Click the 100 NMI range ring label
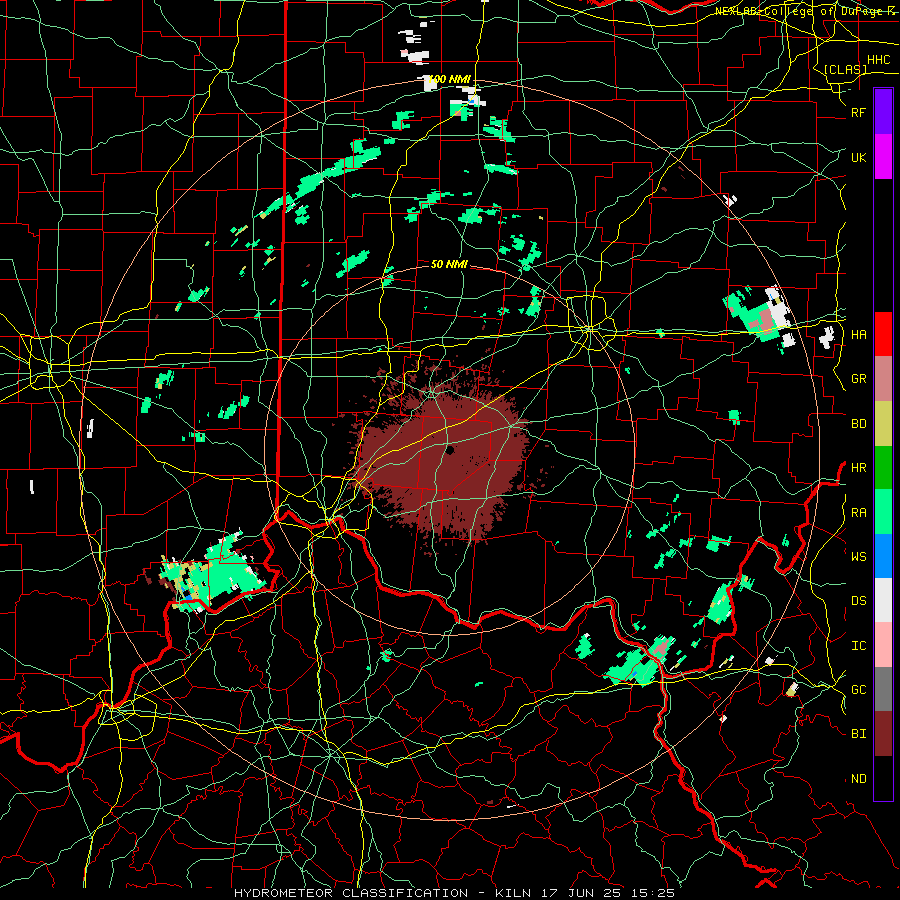The width and height of the screenshot is (900, 900). click(451, 79)
